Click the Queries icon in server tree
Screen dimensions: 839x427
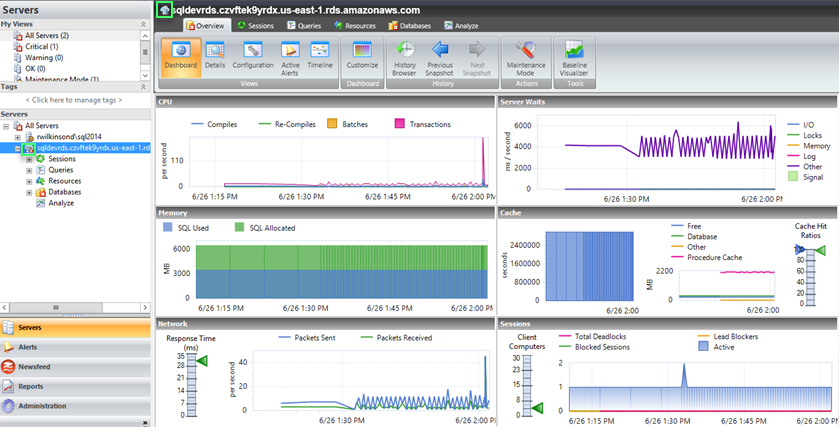[40, 170]
